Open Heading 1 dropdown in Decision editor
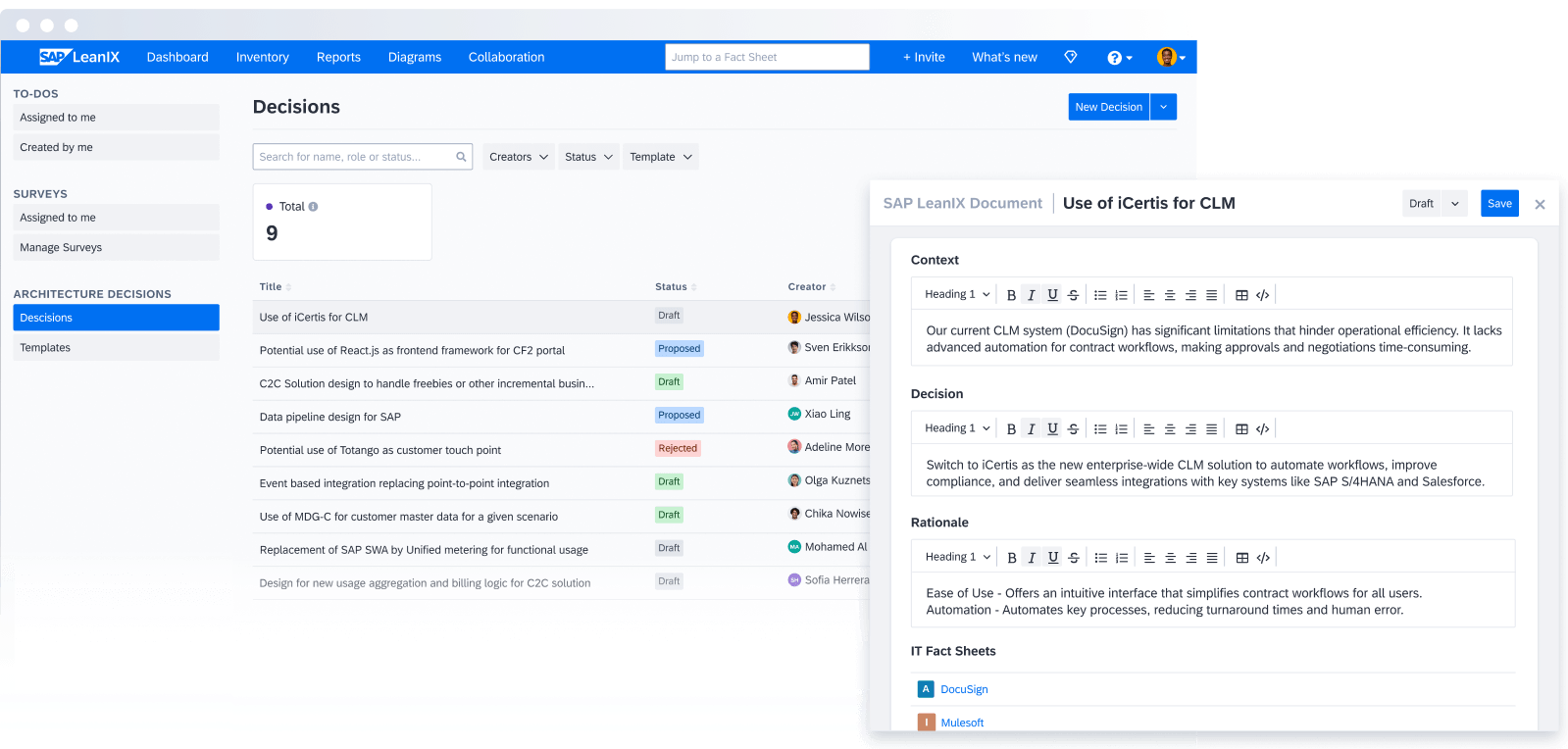This screenshot has height=749, width=1568. pos(957,428)
